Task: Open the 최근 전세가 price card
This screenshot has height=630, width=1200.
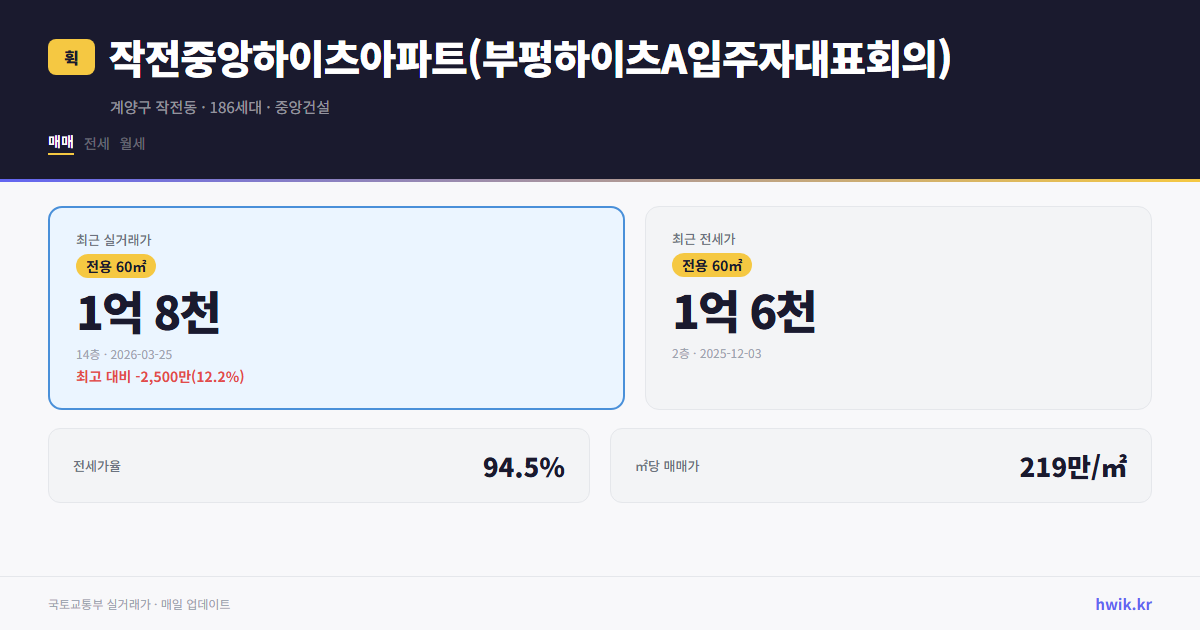Action: (898, 306)
